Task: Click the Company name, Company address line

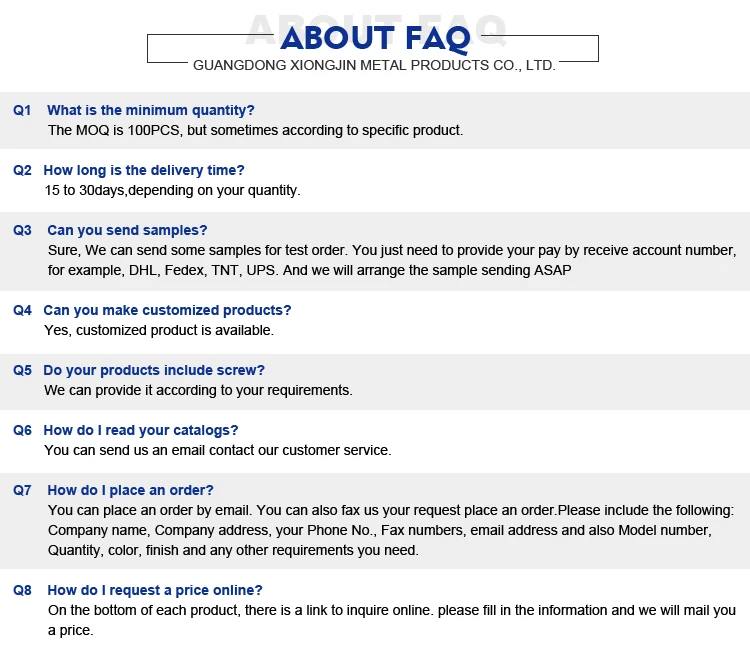Action: [x=380, y=530]
